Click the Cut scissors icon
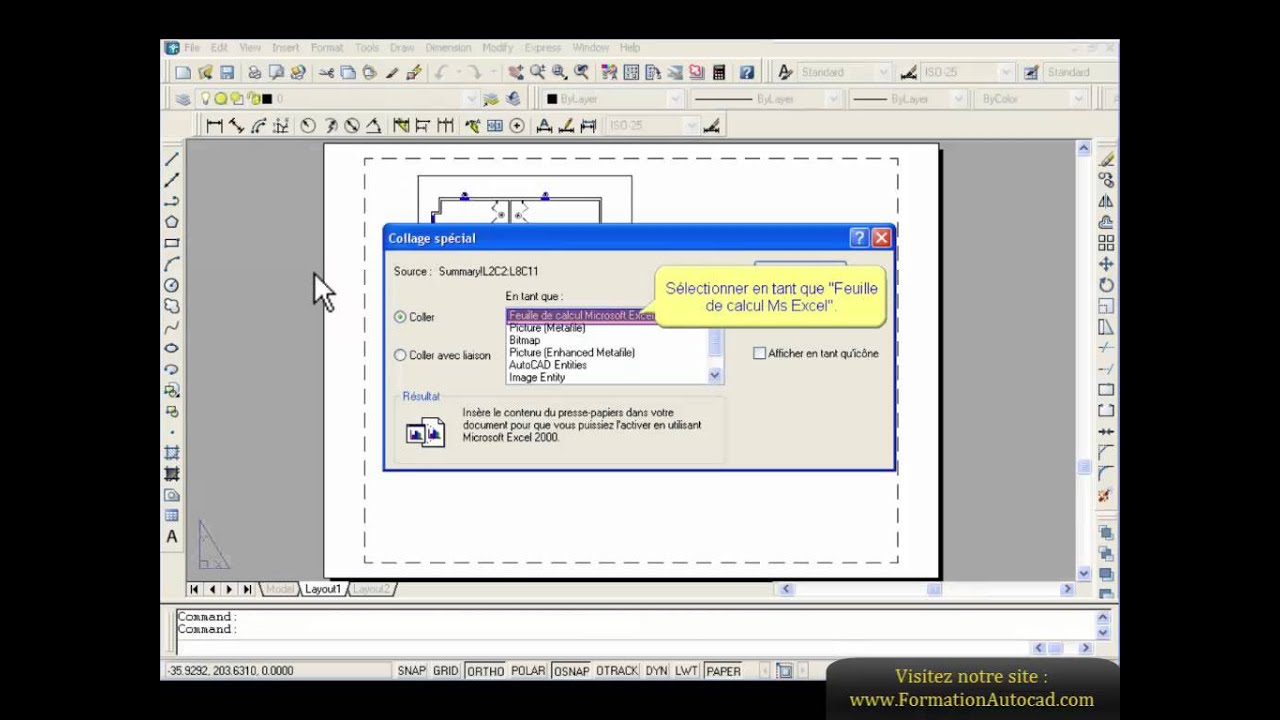Screen dimensions: 1280x720 point(326,72)
